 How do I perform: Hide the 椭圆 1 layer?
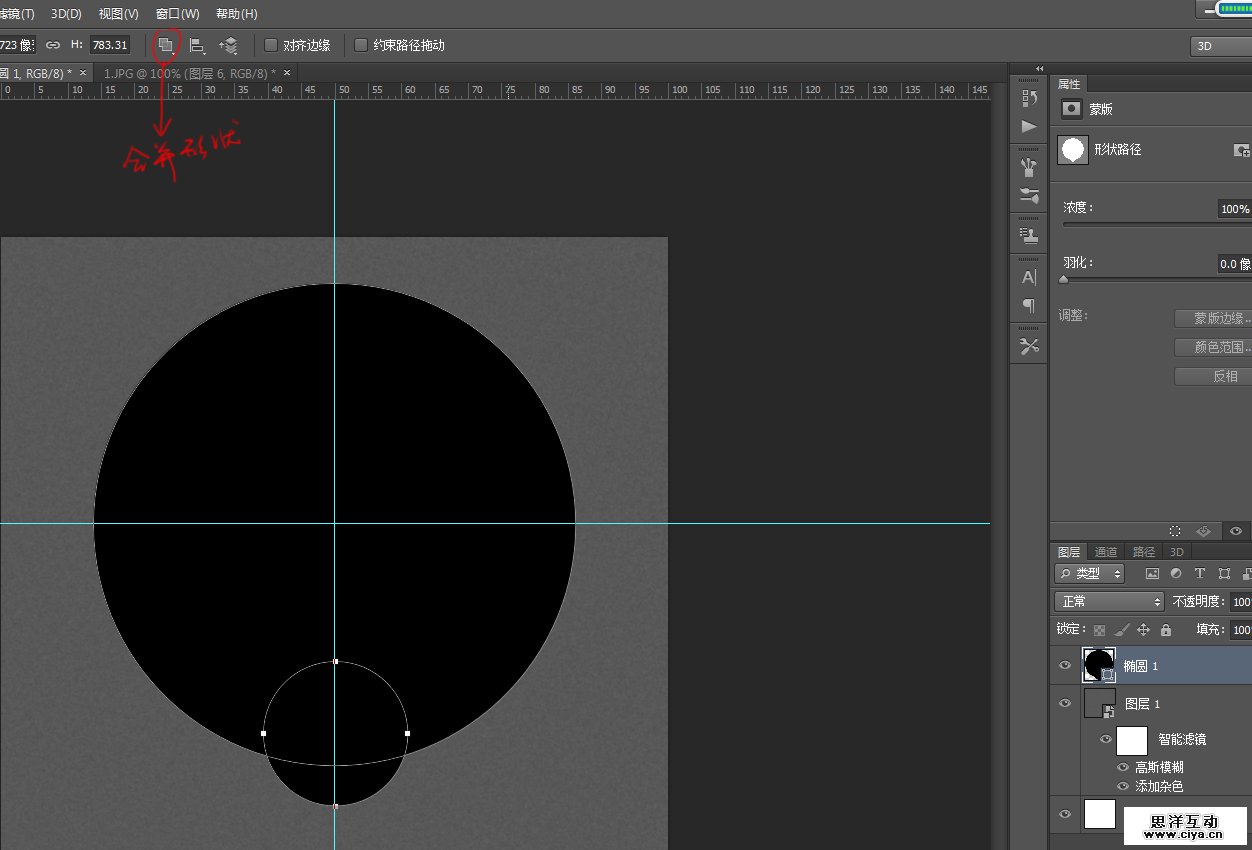(1065, 665)
